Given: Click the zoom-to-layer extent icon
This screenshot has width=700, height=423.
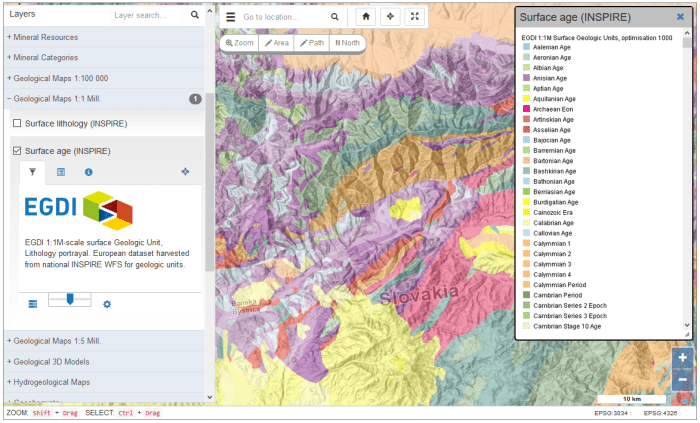Looking at the screenshot, I should pos(185,172).
